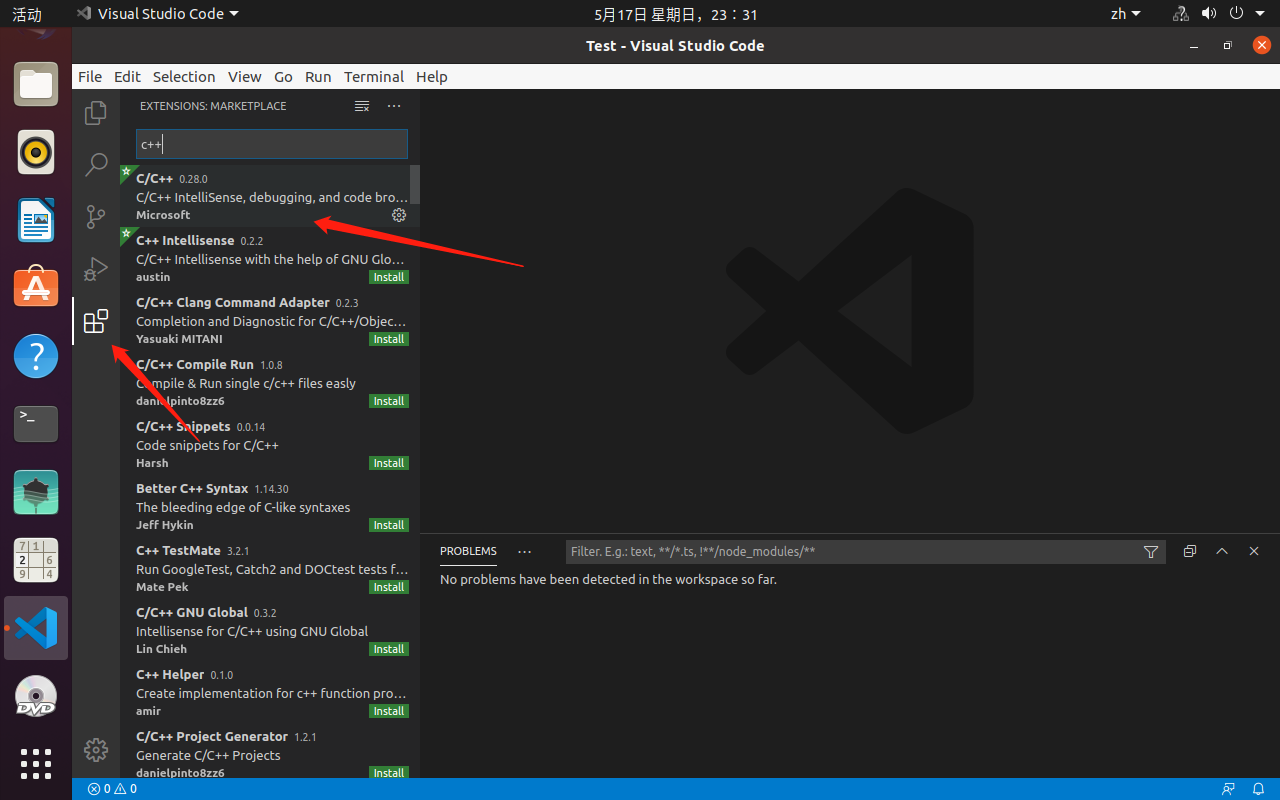Focus the extensions search box
Screen dimensions: 1280x800
[272, 144]
